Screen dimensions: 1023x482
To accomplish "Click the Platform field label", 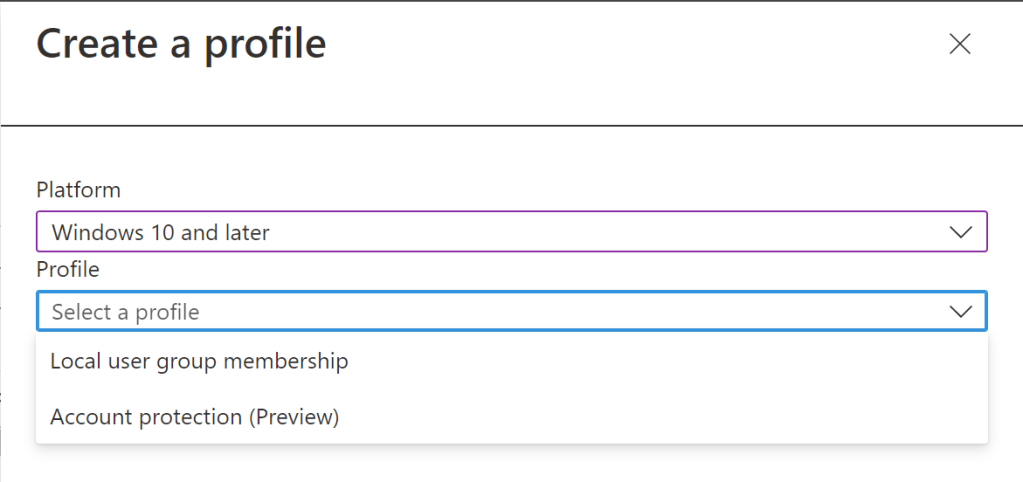I will 78,190.
